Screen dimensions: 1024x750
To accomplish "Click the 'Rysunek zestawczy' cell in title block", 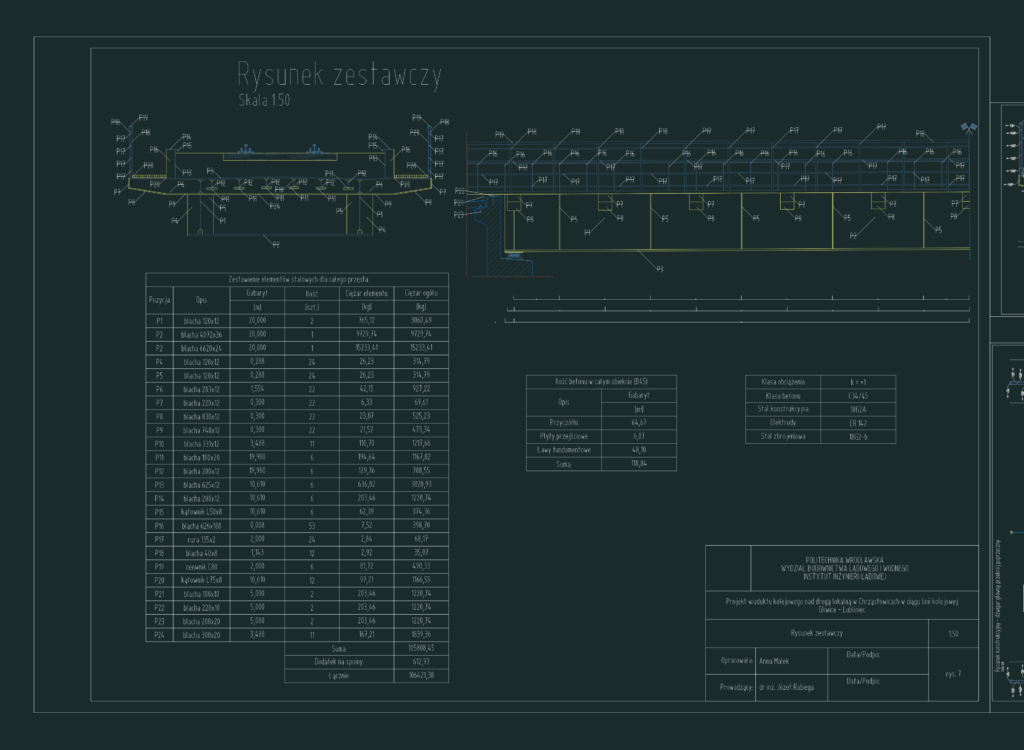I will (x=816, y=633).
